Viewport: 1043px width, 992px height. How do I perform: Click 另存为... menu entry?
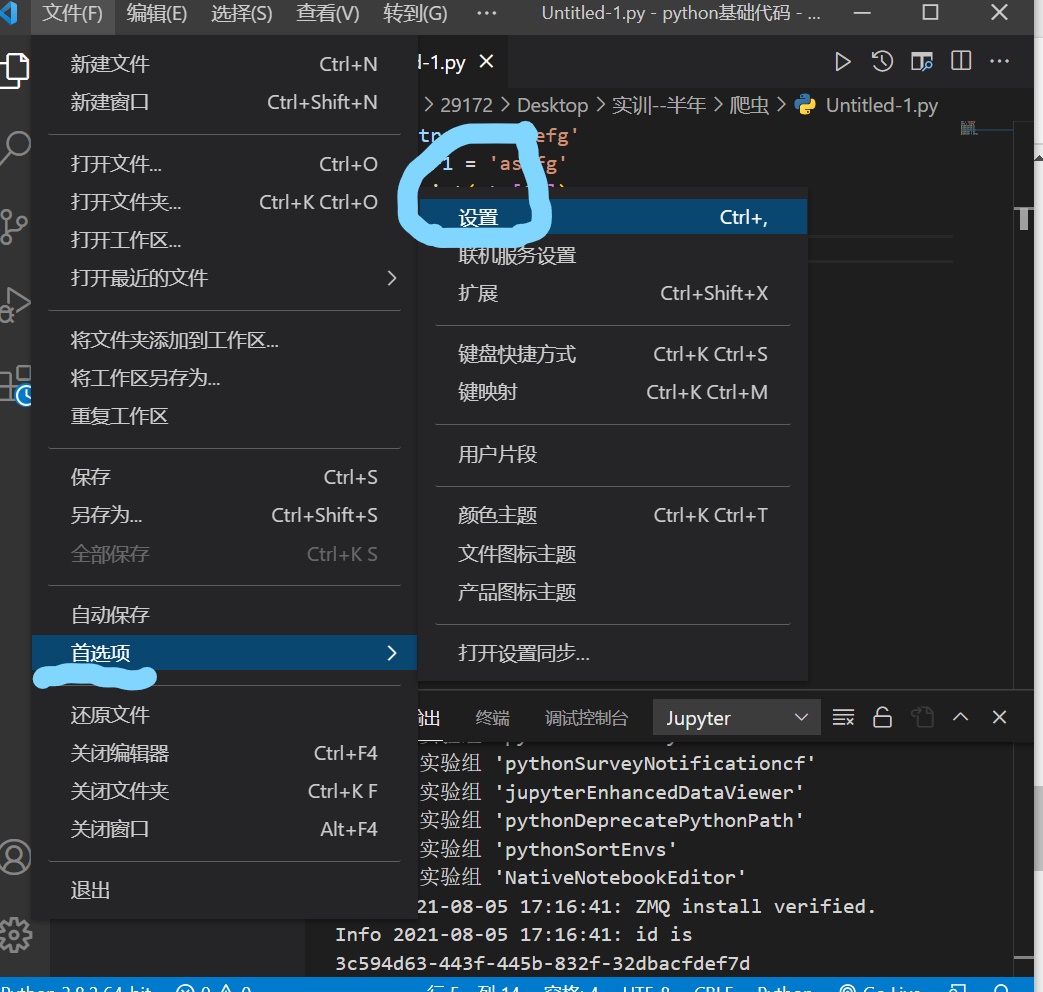tap(225, 515)
